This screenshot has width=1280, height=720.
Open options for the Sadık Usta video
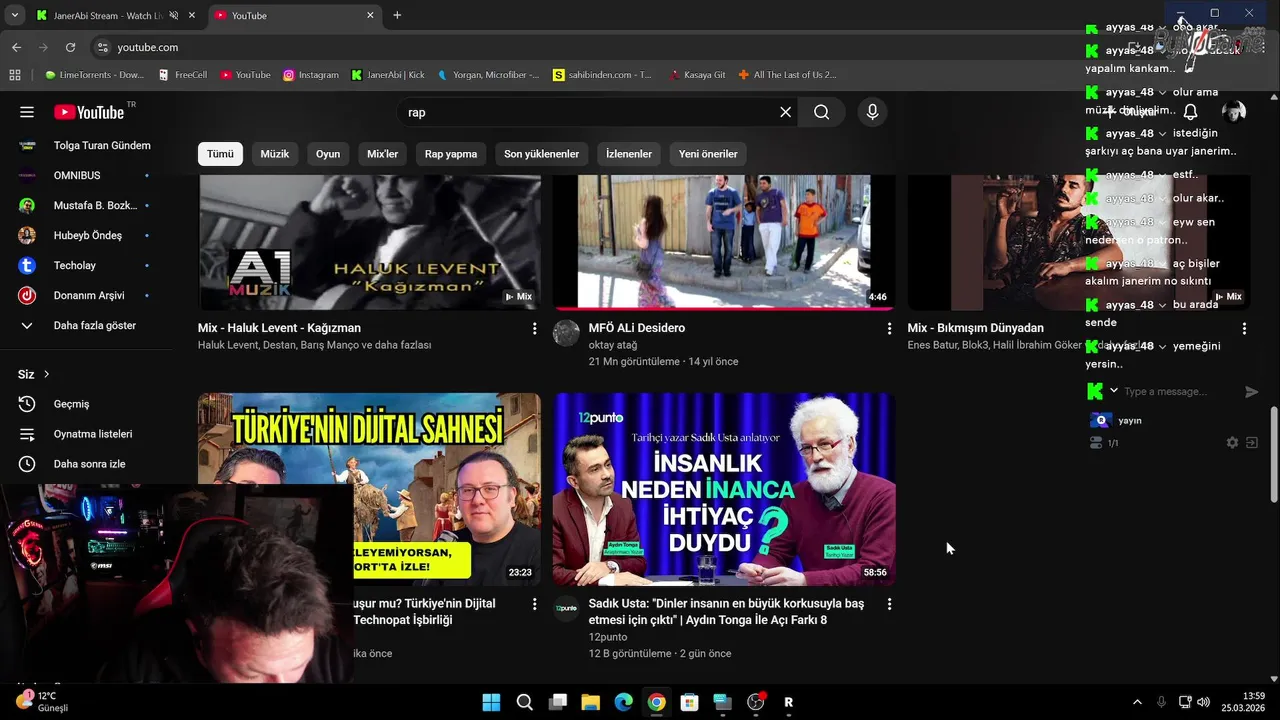coord(889,604)
